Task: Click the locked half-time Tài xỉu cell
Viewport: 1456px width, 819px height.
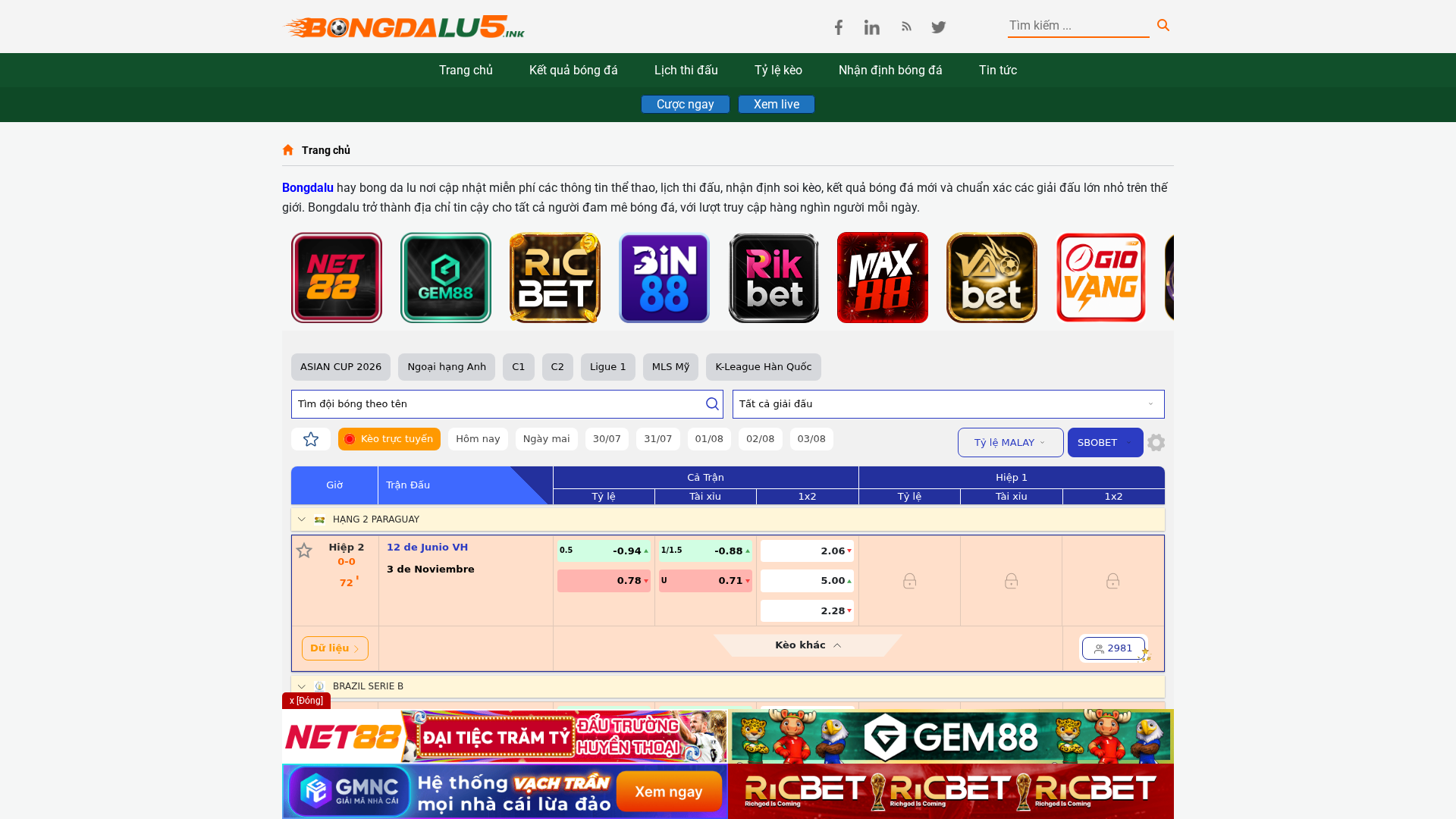Action: pos(1011,581)
